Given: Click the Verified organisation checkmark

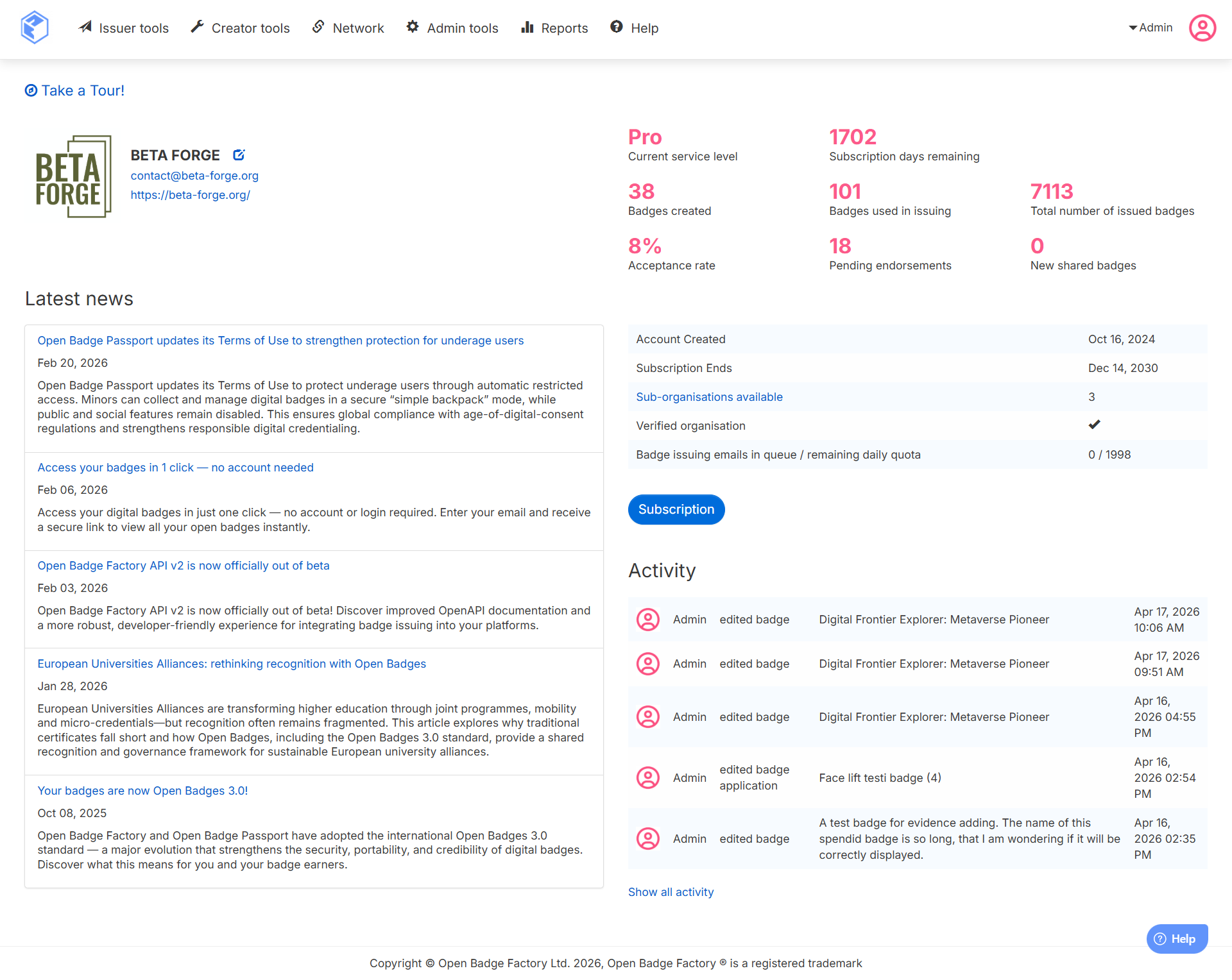Looking at the screenshot, I should (x=1094, y=425).
